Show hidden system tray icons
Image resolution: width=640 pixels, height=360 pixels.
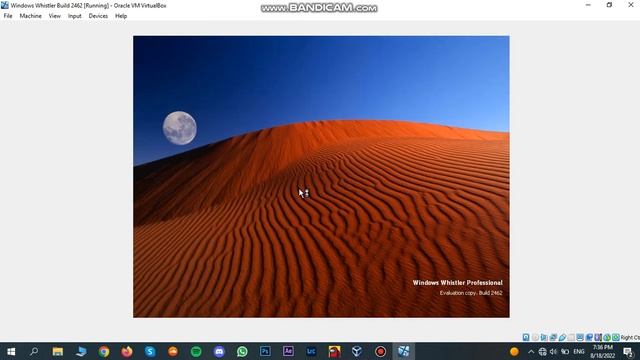(x=531, y=351)
